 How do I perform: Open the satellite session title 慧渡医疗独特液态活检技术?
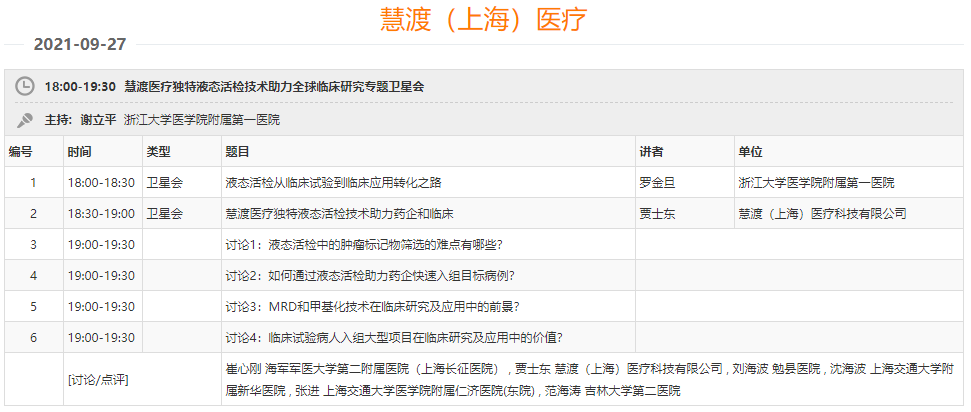[273, 87]
